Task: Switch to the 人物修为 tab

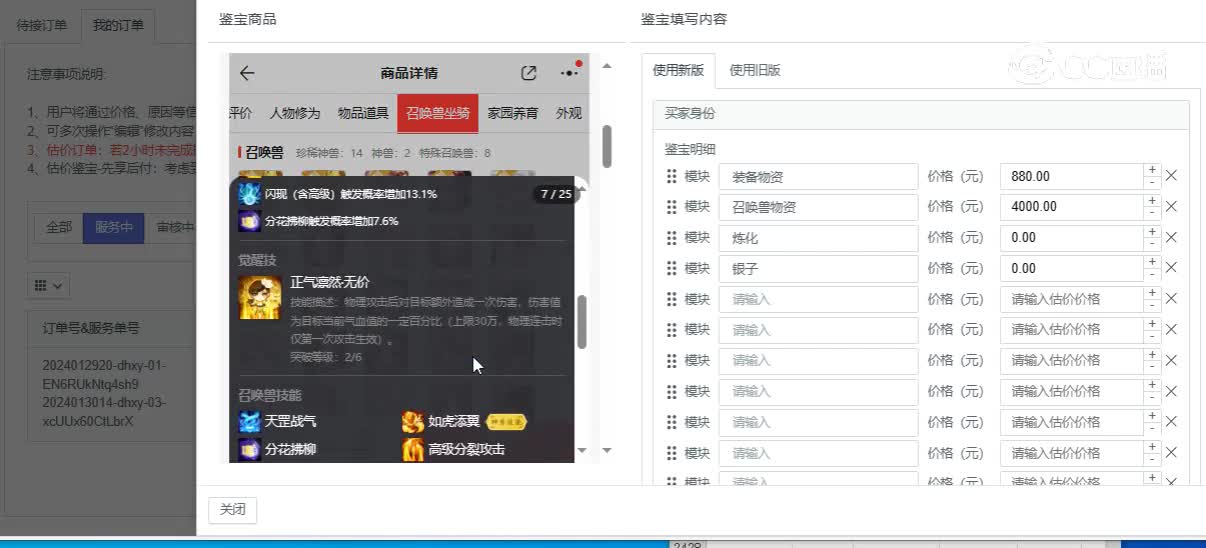Action: [x=295, y=113]
